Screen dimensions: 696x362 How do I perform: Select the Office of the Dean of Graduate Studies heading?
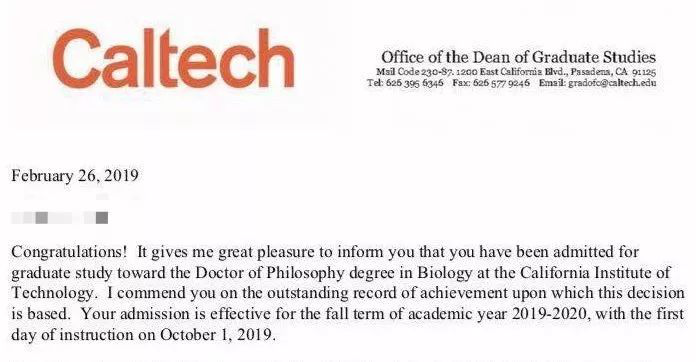click(x=518, y=57)
